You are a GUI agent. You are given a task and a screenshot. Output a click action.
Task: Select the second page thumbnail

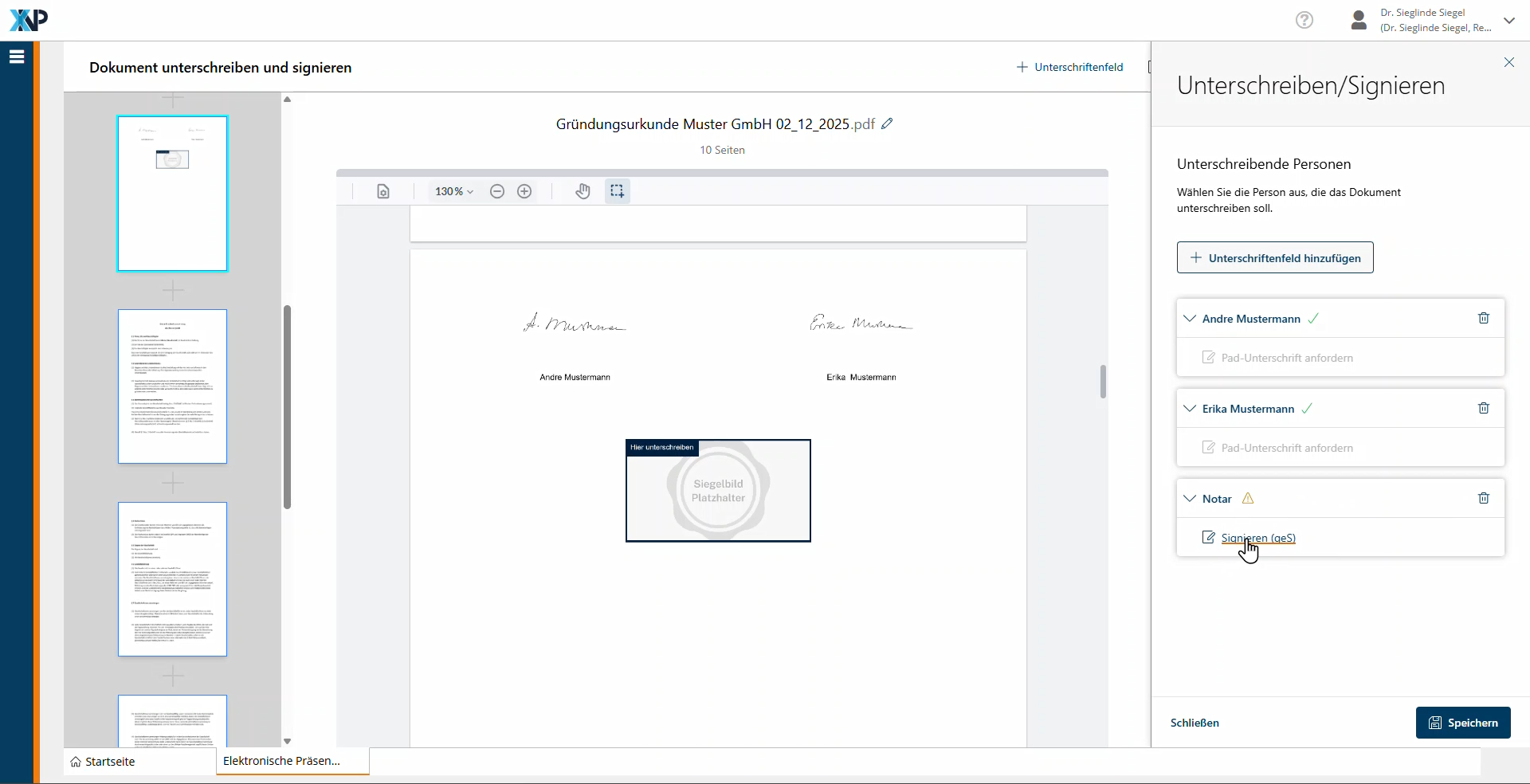[172, 386]
